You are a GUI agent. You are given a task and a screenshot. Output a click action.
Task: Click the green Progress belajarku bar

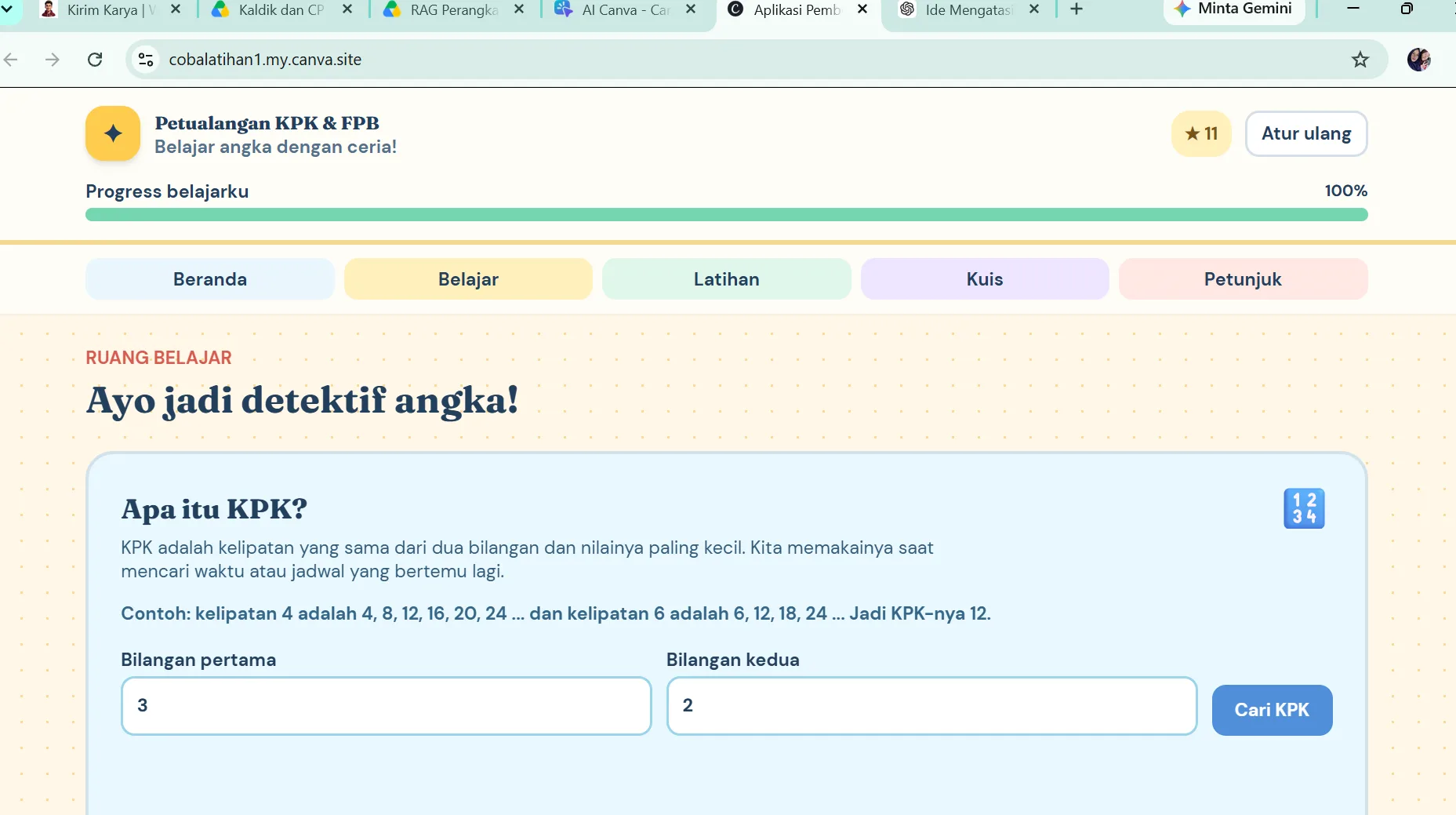(x=727, y=215)
